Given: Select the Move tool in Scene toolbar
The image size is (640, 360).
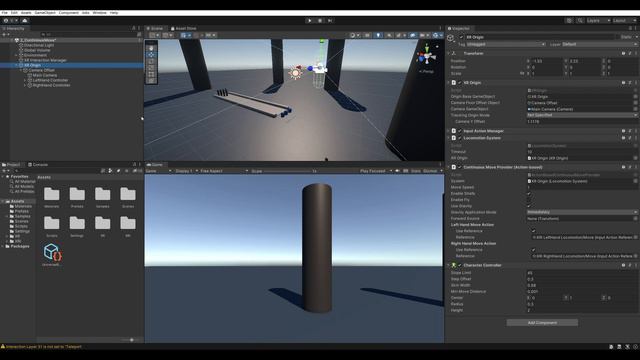Looking at the screenshot, I should click(x=151, y=55).
